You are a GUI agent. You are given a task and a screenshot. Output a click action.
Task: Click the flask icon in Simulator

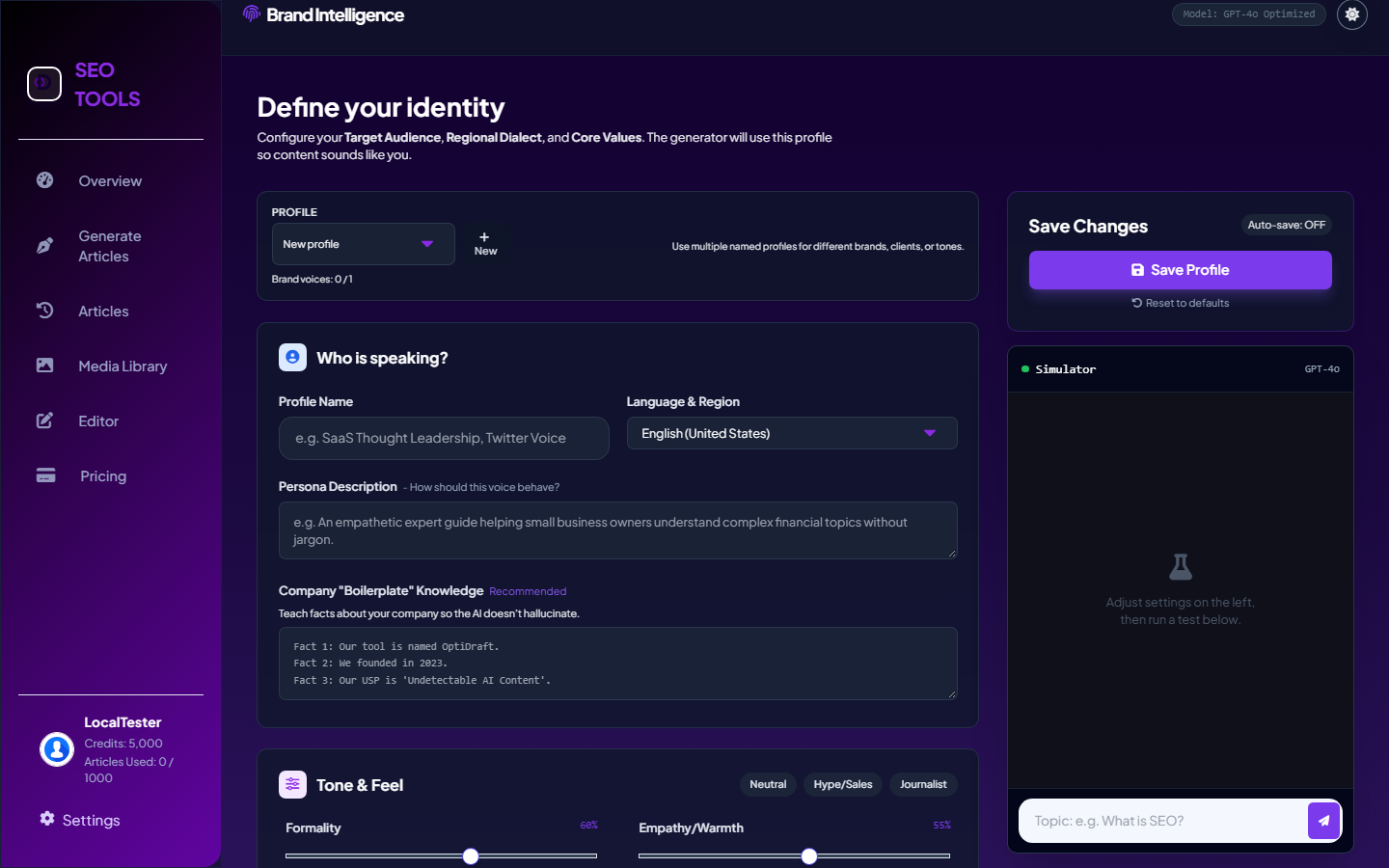[x=1181, y=566]
